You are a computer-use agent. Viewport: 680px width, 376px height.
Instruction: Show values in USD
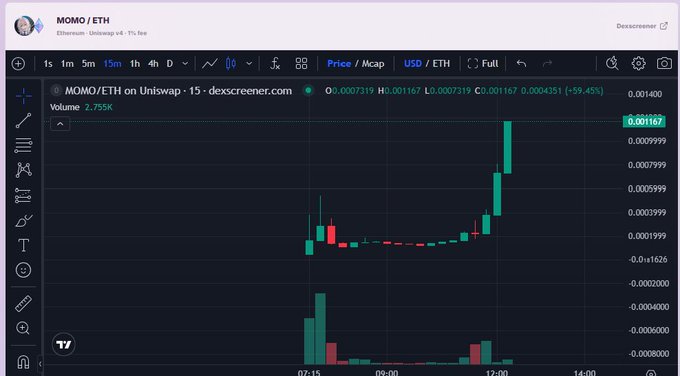coord(412,64)
